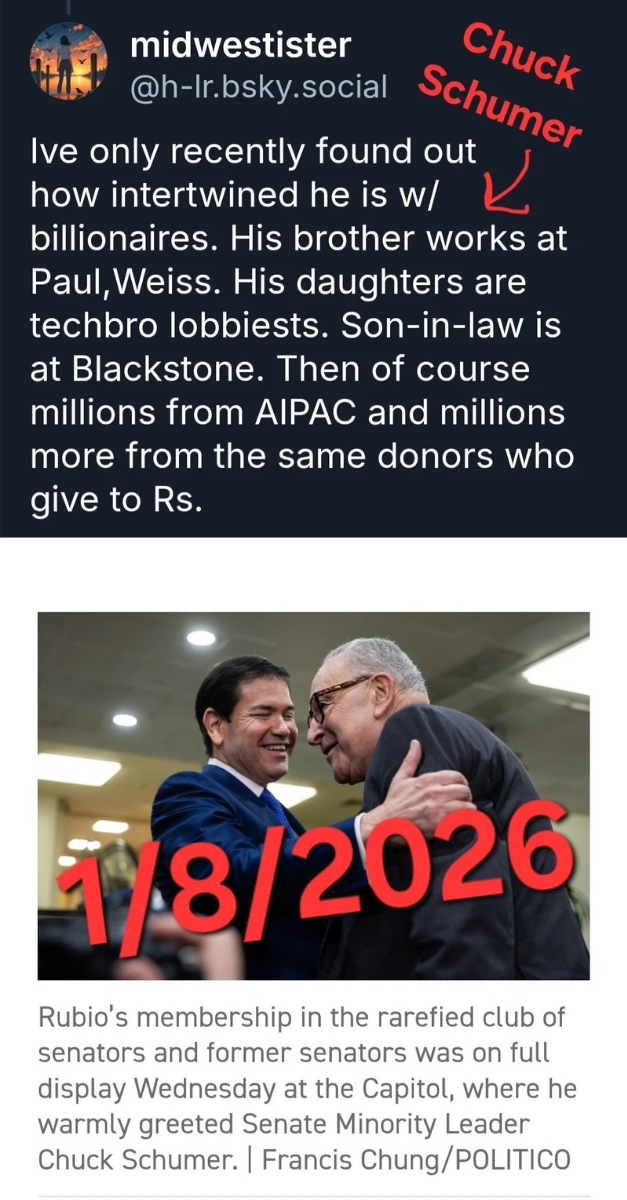Open the @h-lr.bsky.social handle
The width and height of the screenshot is (627, 1200).
(x=258, y=88)
